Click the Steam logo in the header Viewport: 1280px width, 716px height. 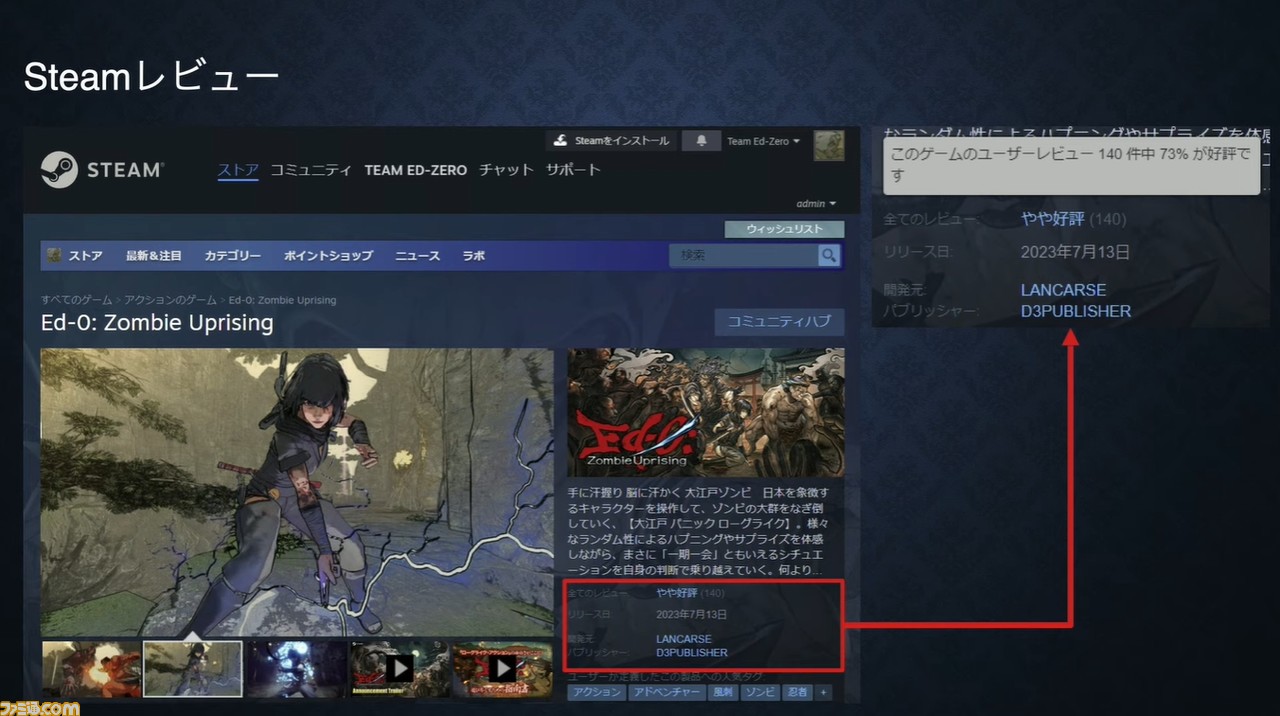102,169
